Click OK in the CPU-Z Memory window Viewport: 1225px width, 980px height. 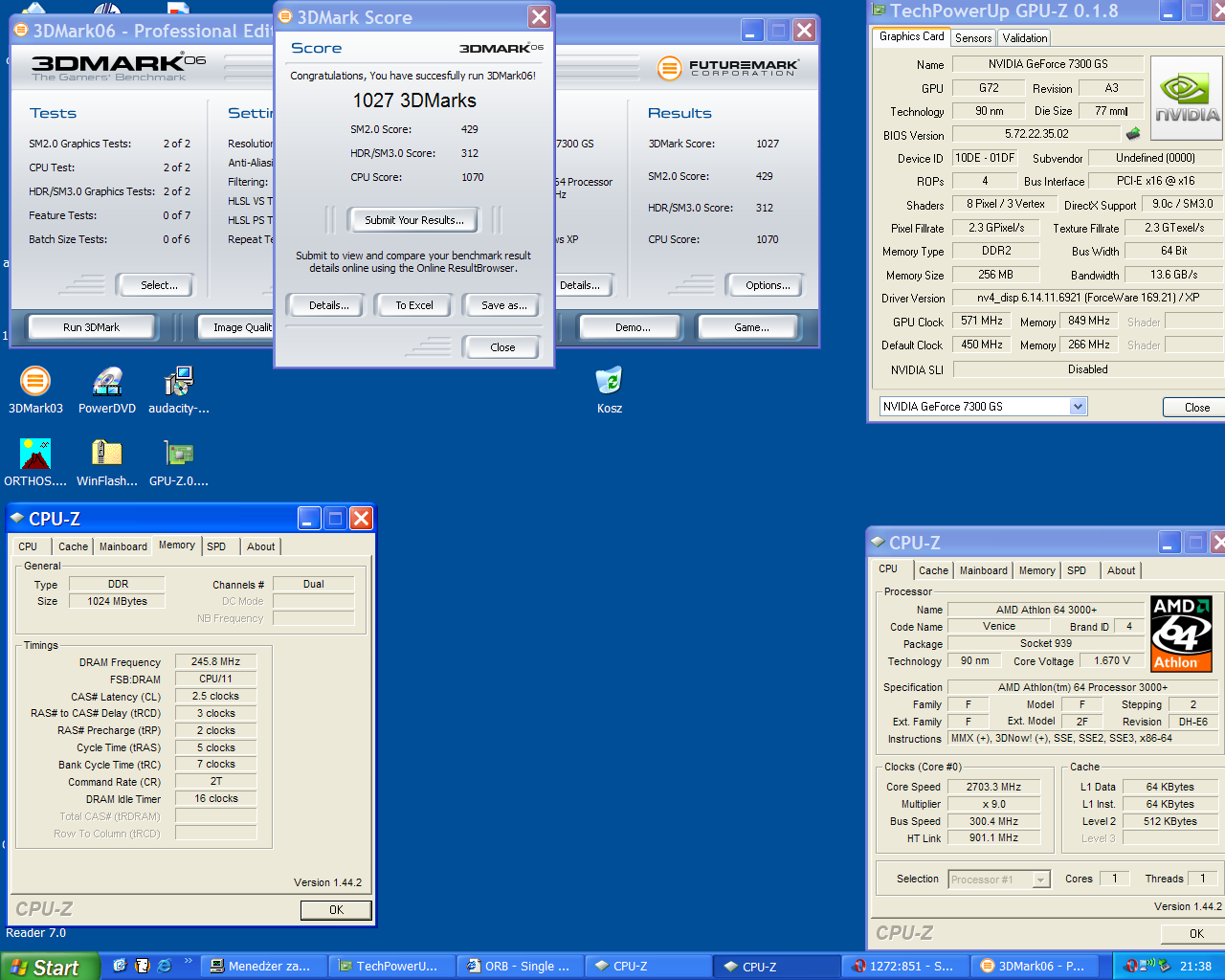(x=336, y=910)
